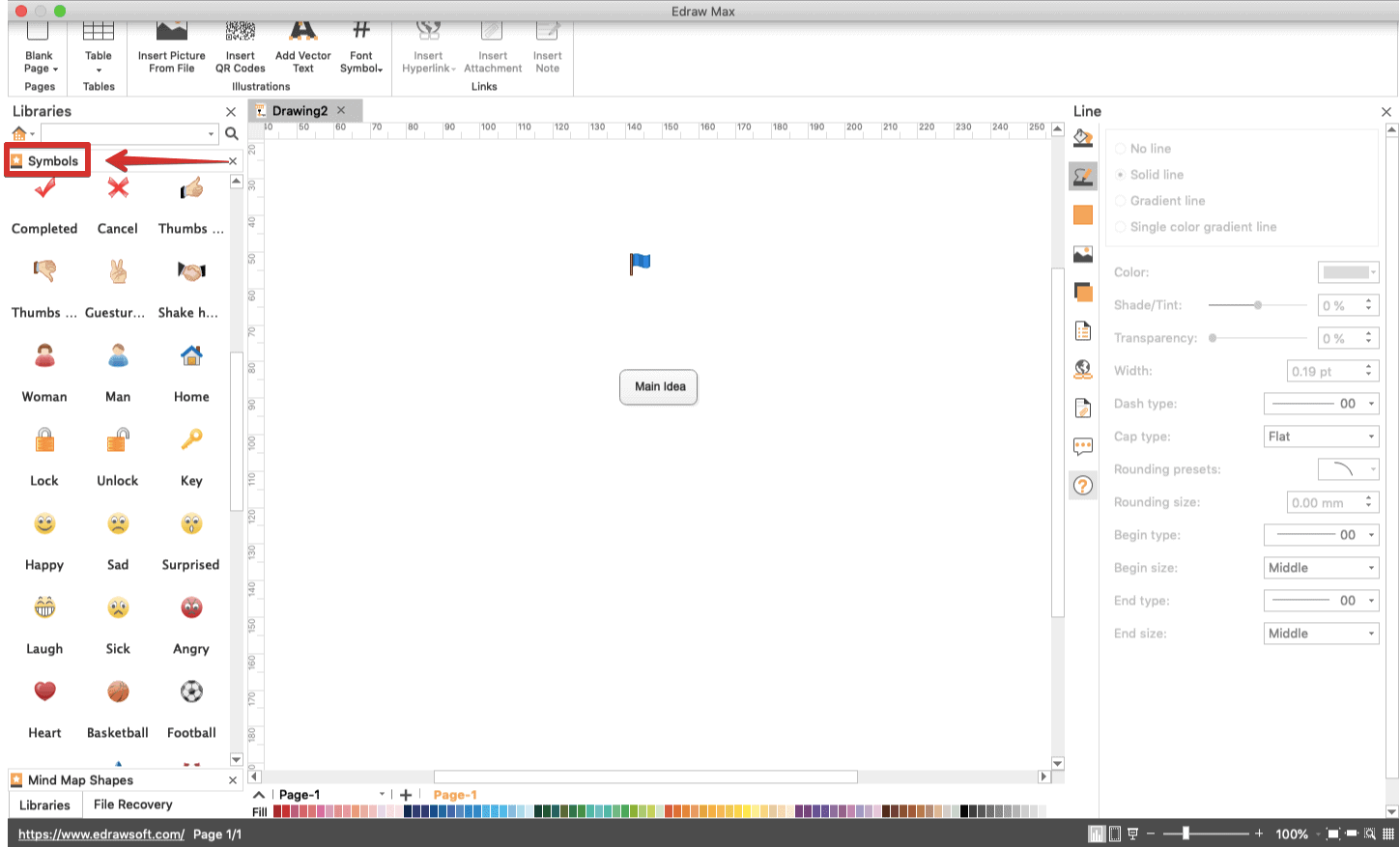Viewport: 1400px width, 847px height.
Task: Toggle the grid display in the status bar
Action: (1388, 833)
